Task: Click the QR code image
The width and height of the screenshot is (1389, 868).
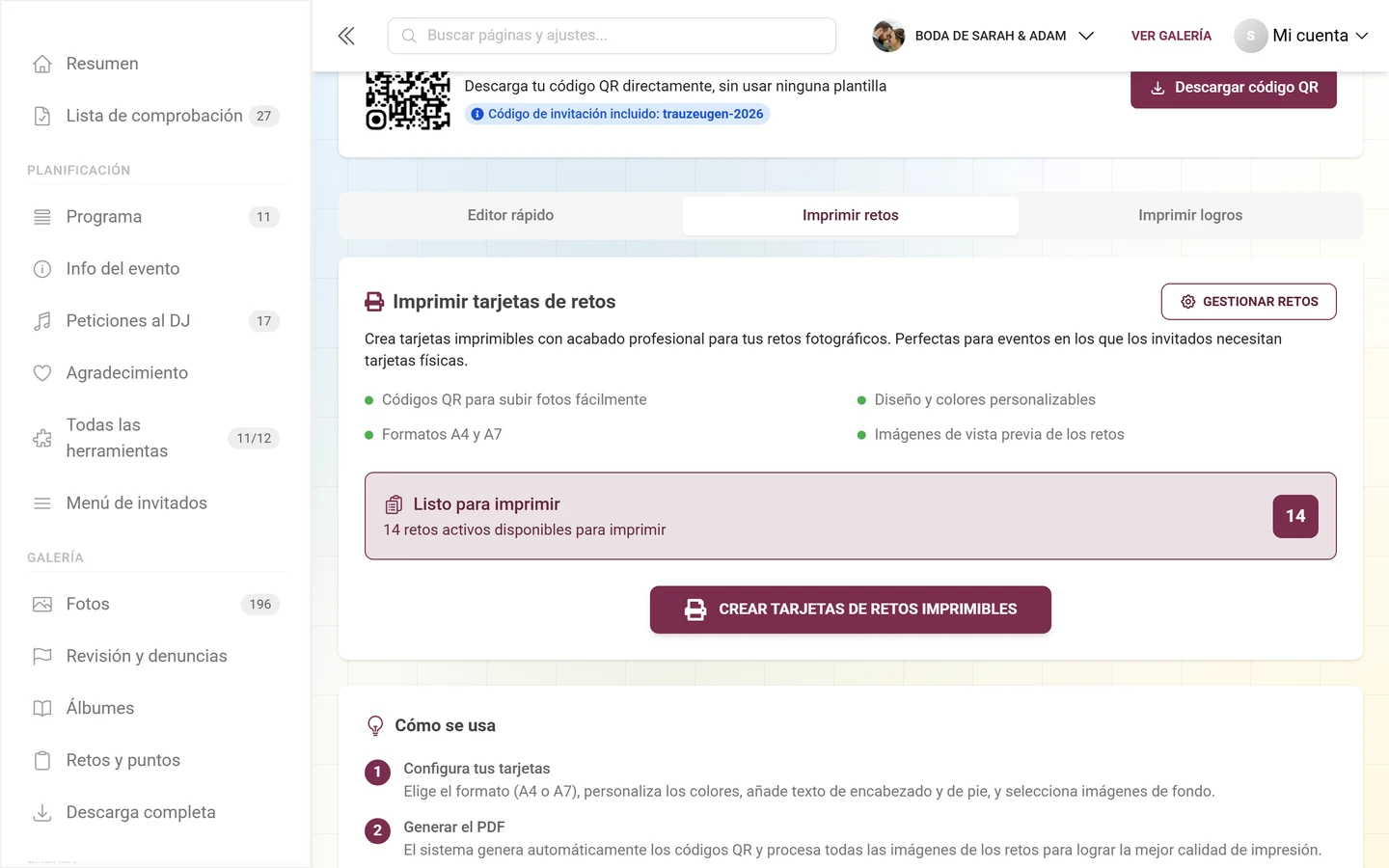Action: pyautogui.click(x=408, y=99)
